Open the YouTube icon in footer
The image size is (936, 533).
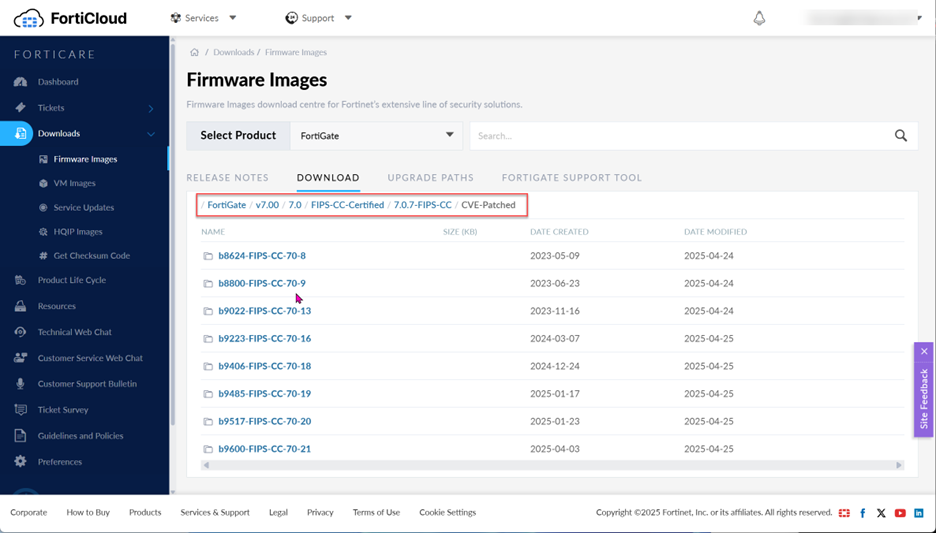point(900,513)
